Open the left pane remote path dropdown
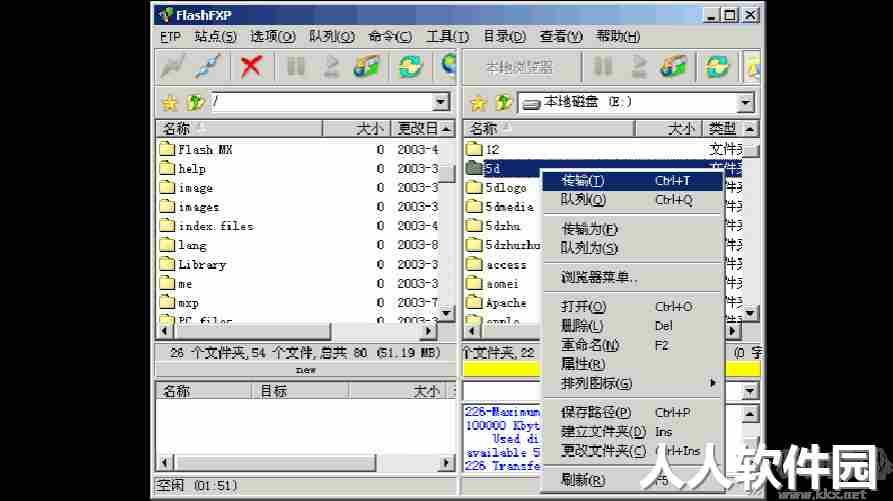 point(440,102)
